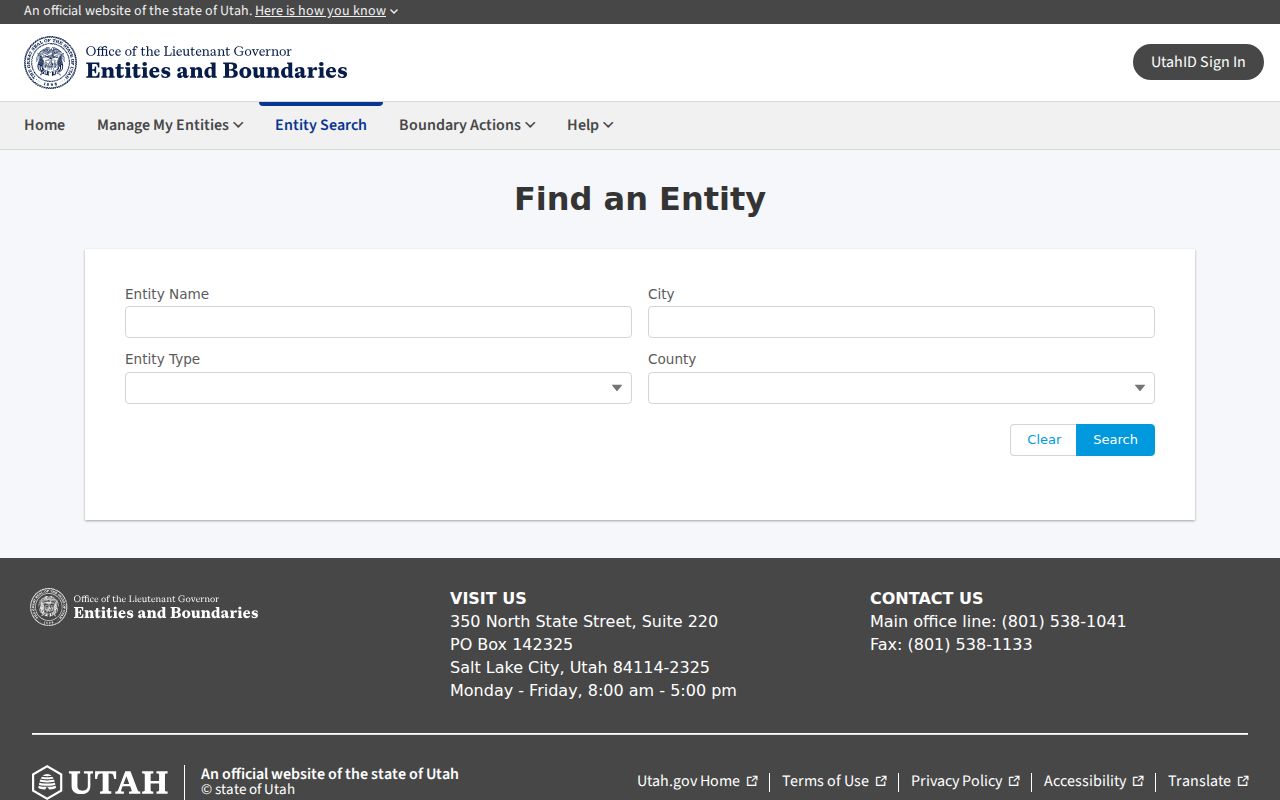Open 'Here is how you know' link
This screenshot has width=1280, height=800.
tap(320, 11)
